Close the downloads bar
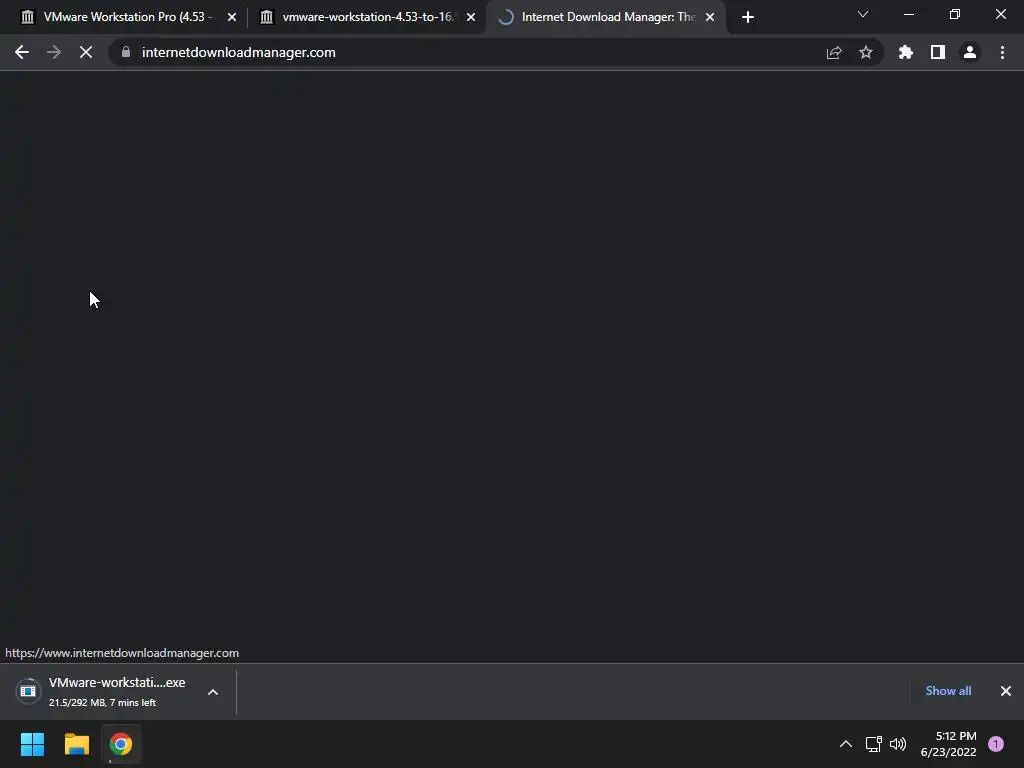This screenshot has height=768, width=1024. tap(1006, 691)
